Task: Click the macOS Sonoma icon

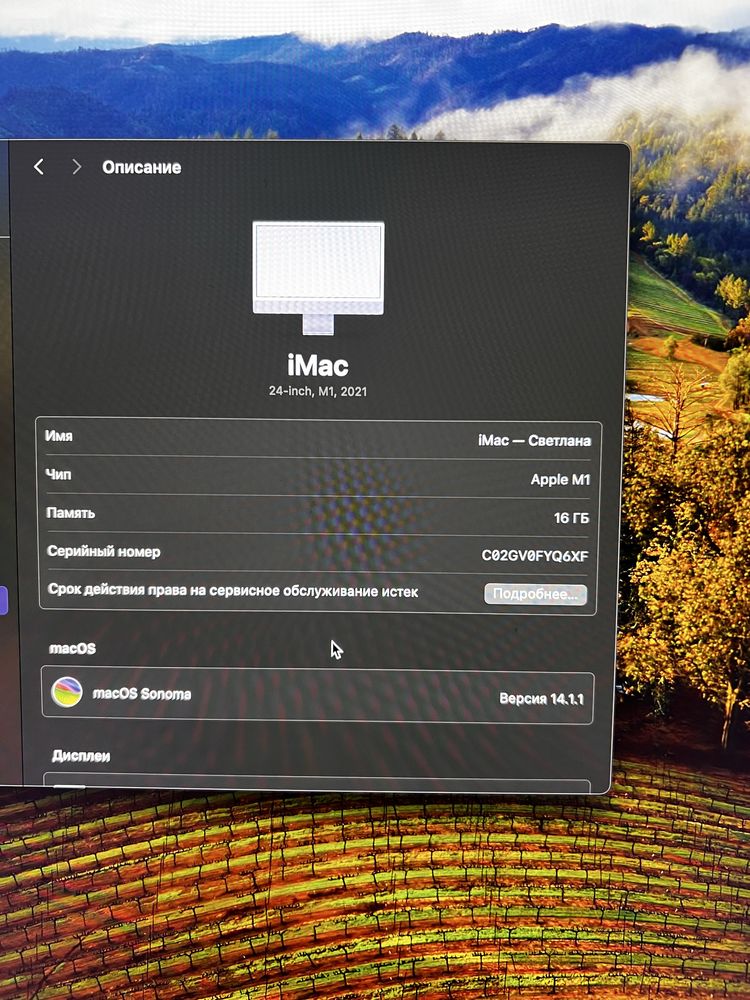Action: point(67,692)
